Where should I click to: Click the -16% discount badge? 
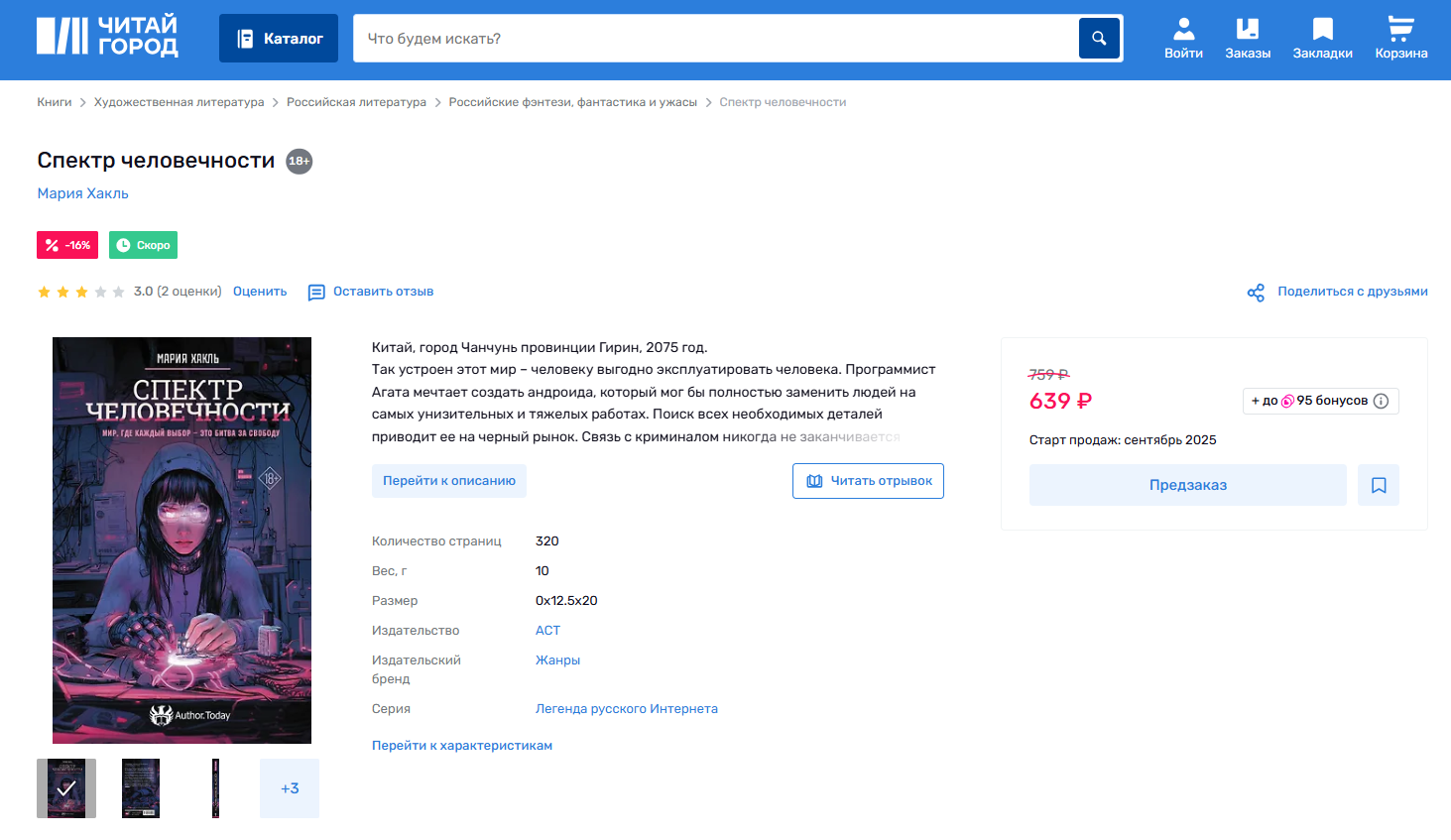67,245
